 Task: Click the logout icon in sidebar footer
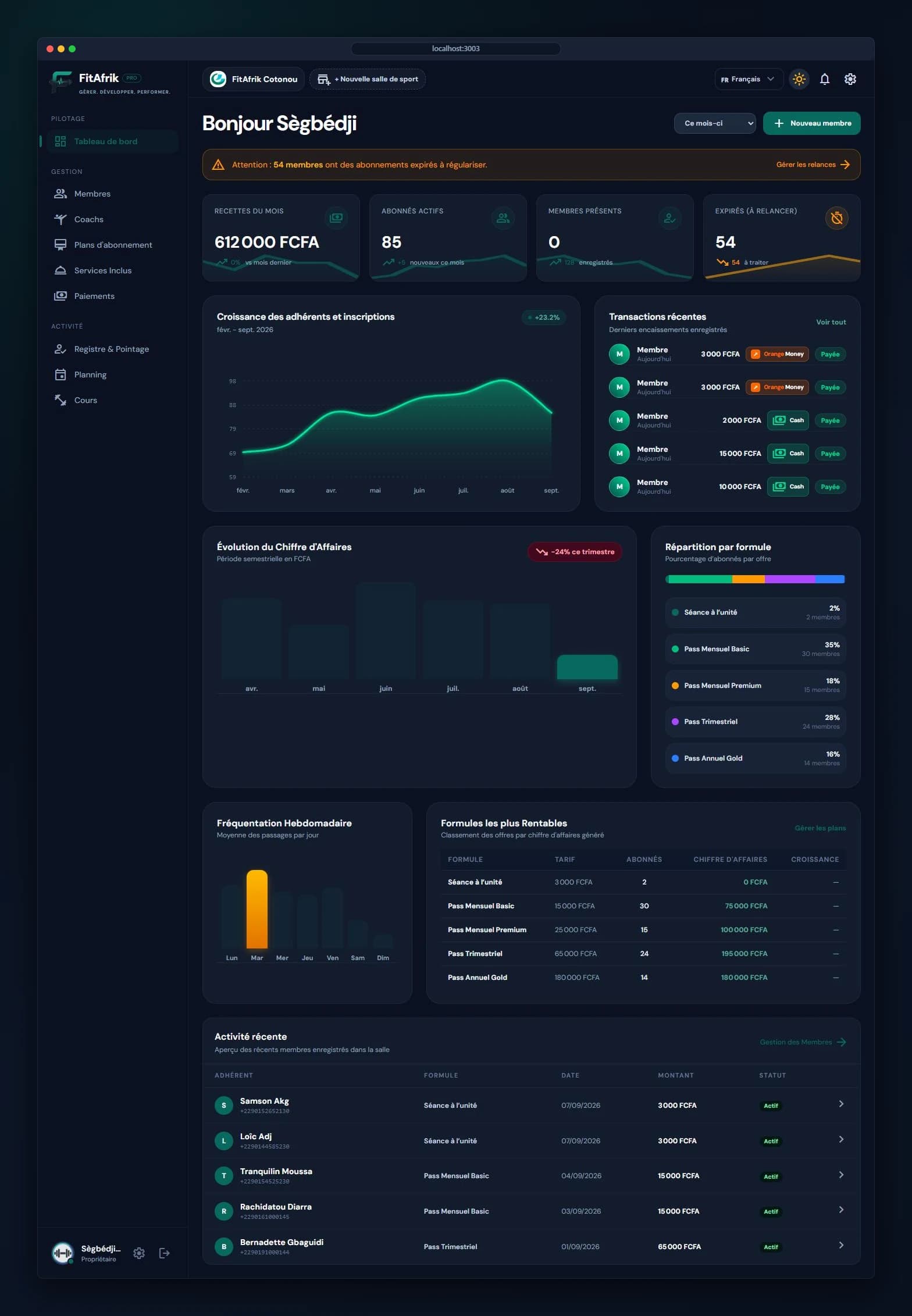[x=165, y=1253]
